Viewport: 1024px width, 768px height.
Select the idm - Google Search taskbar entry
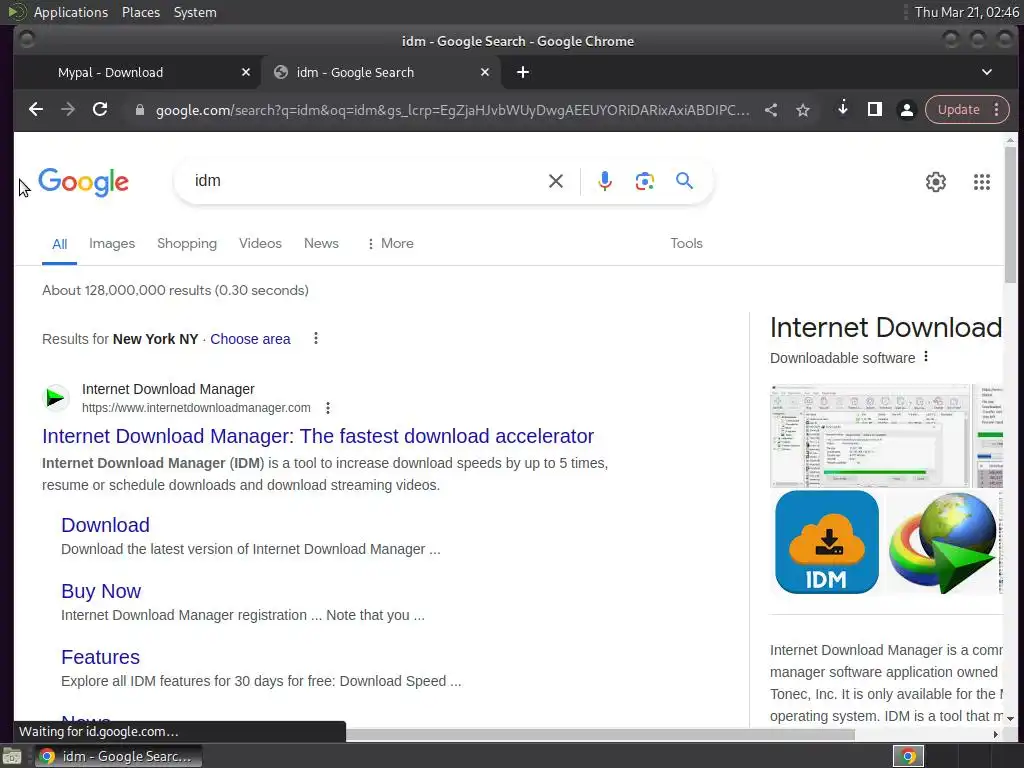118,756
